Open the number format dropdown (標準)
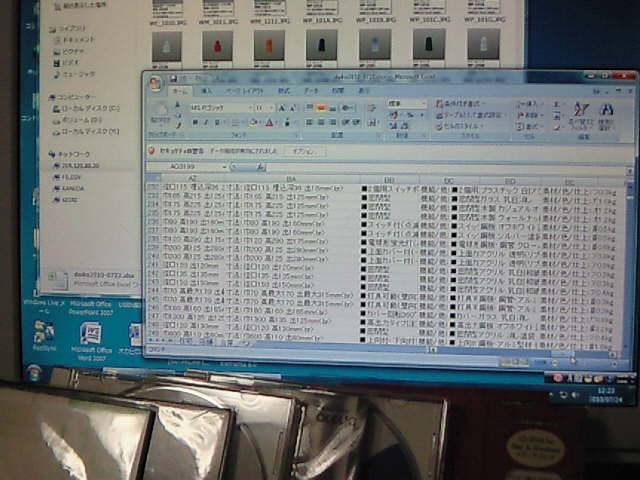This screenshot has width=640, height=480. [x=423, y=104]
